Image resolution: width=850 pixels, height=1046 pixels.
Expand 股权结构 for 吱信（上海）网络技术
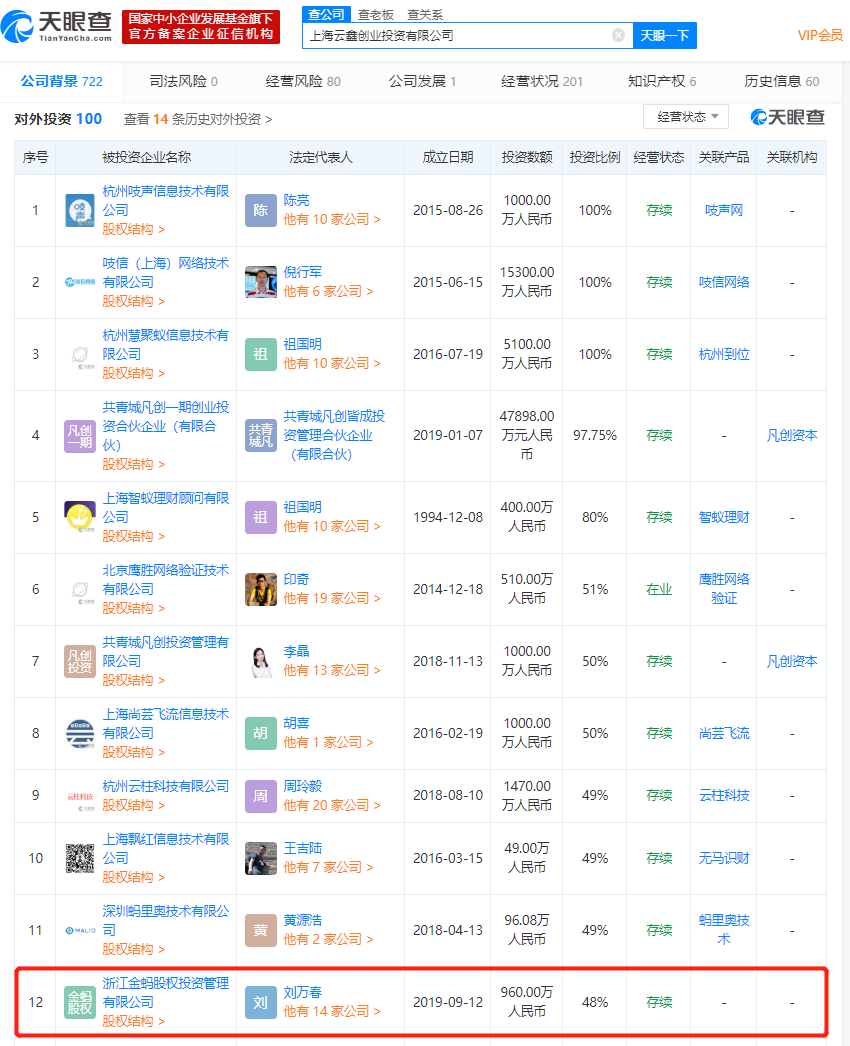click(x=133, y=301)
